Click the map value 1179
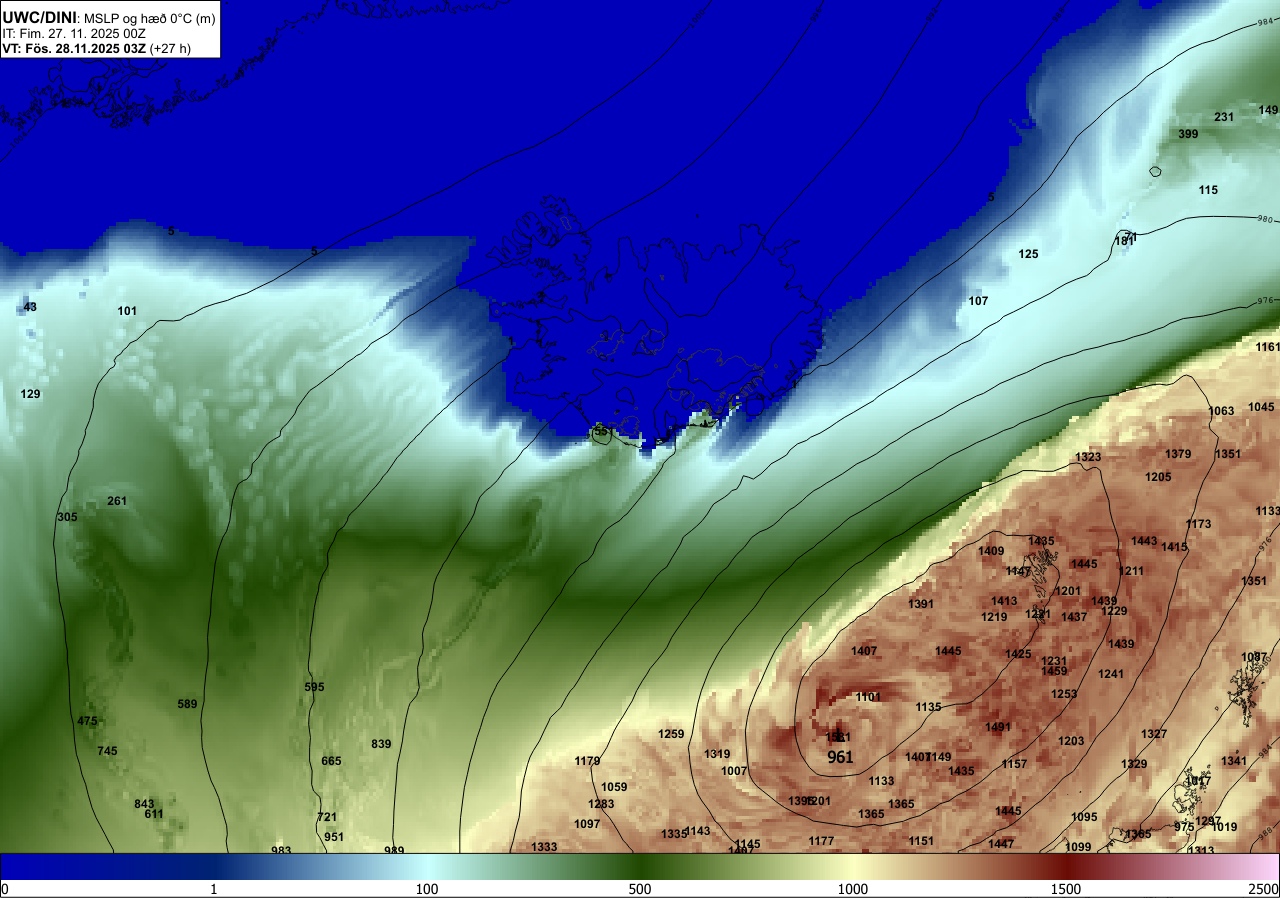 pos(588,761)
